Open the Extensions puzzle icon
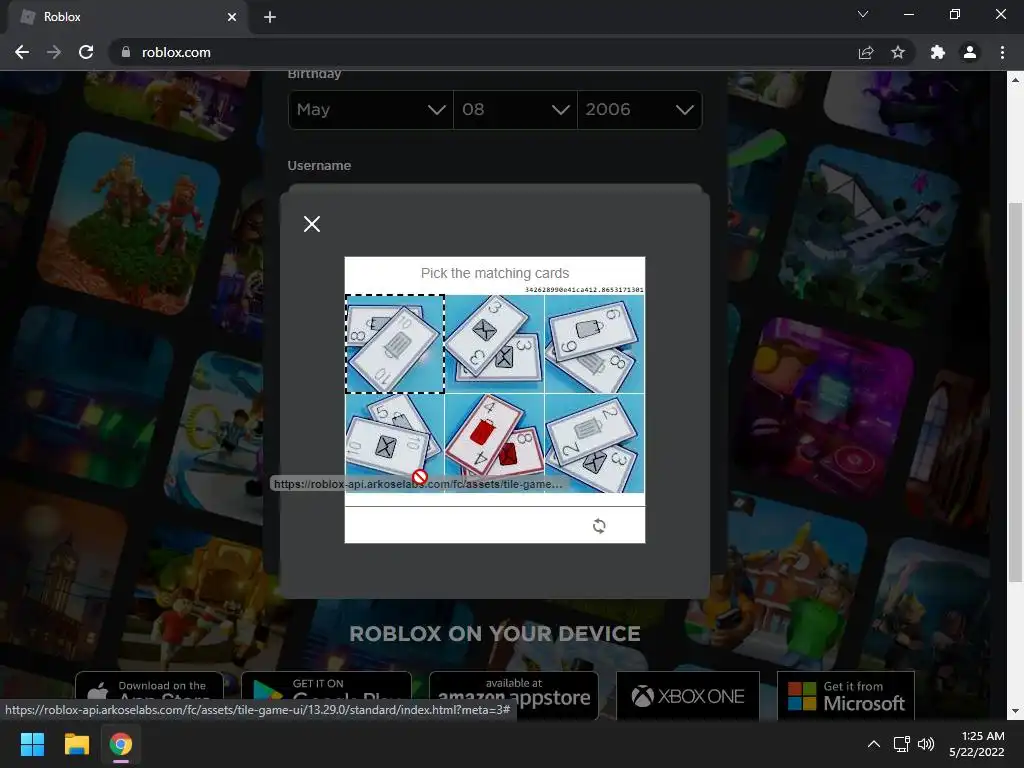 click(938, 52)
